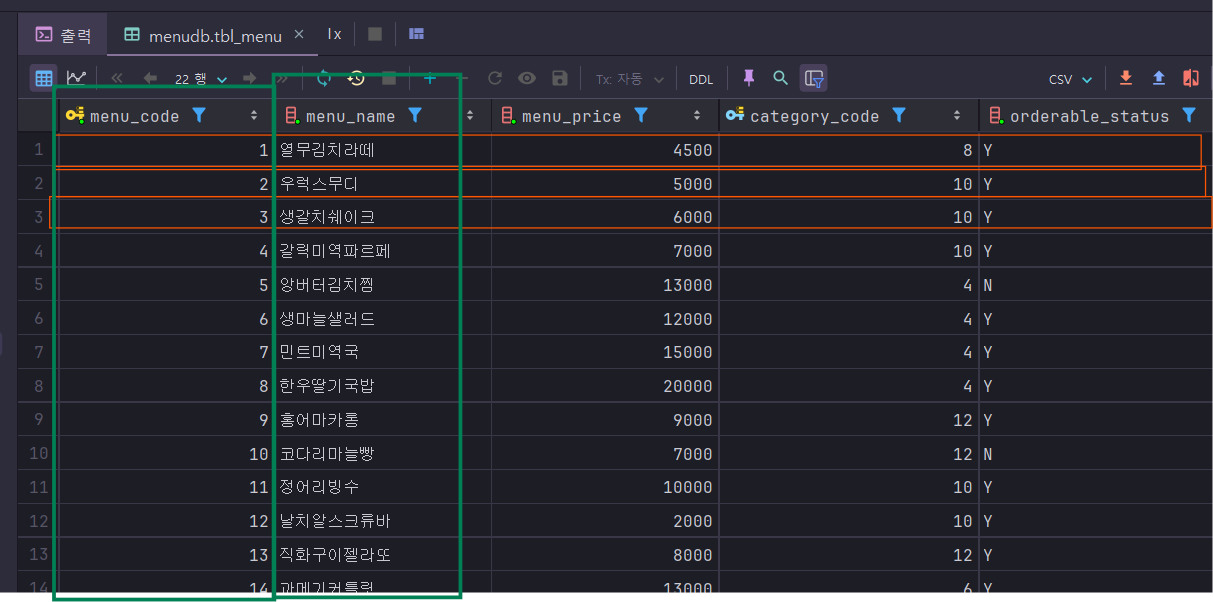This screenshot has height=602, width=1213.
Task: Go to first page of rows
Action: pos(117,78)
